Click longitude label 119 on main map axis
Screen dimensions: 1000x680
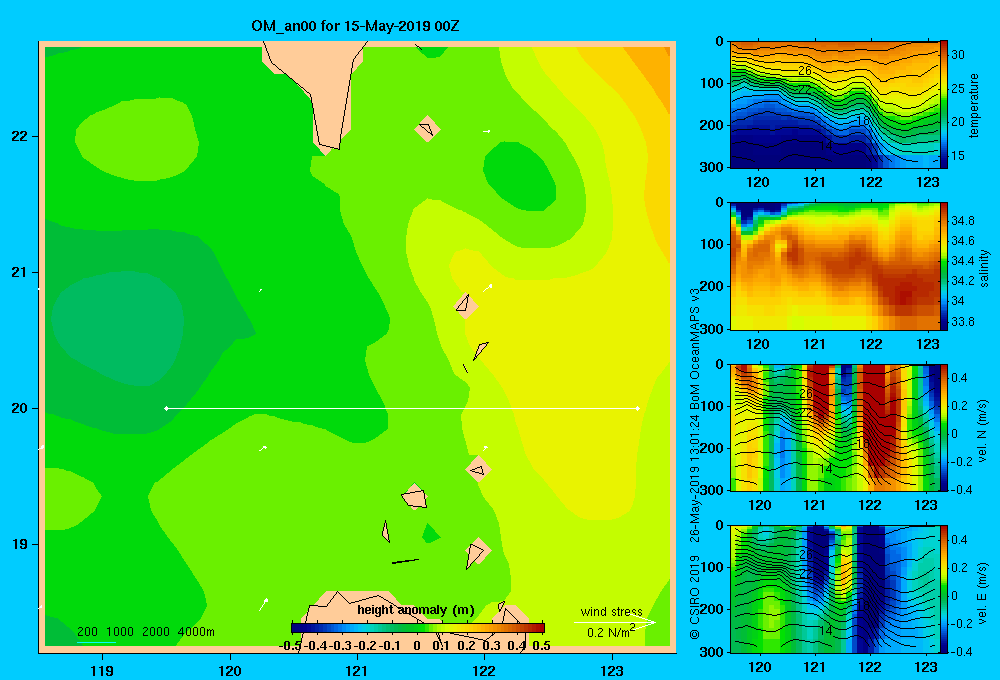coord(102,670)
